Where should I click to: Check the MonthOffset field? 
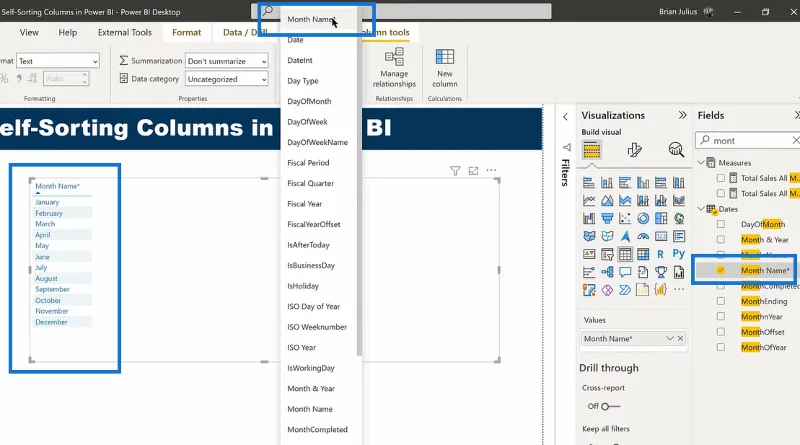(720, 332)
